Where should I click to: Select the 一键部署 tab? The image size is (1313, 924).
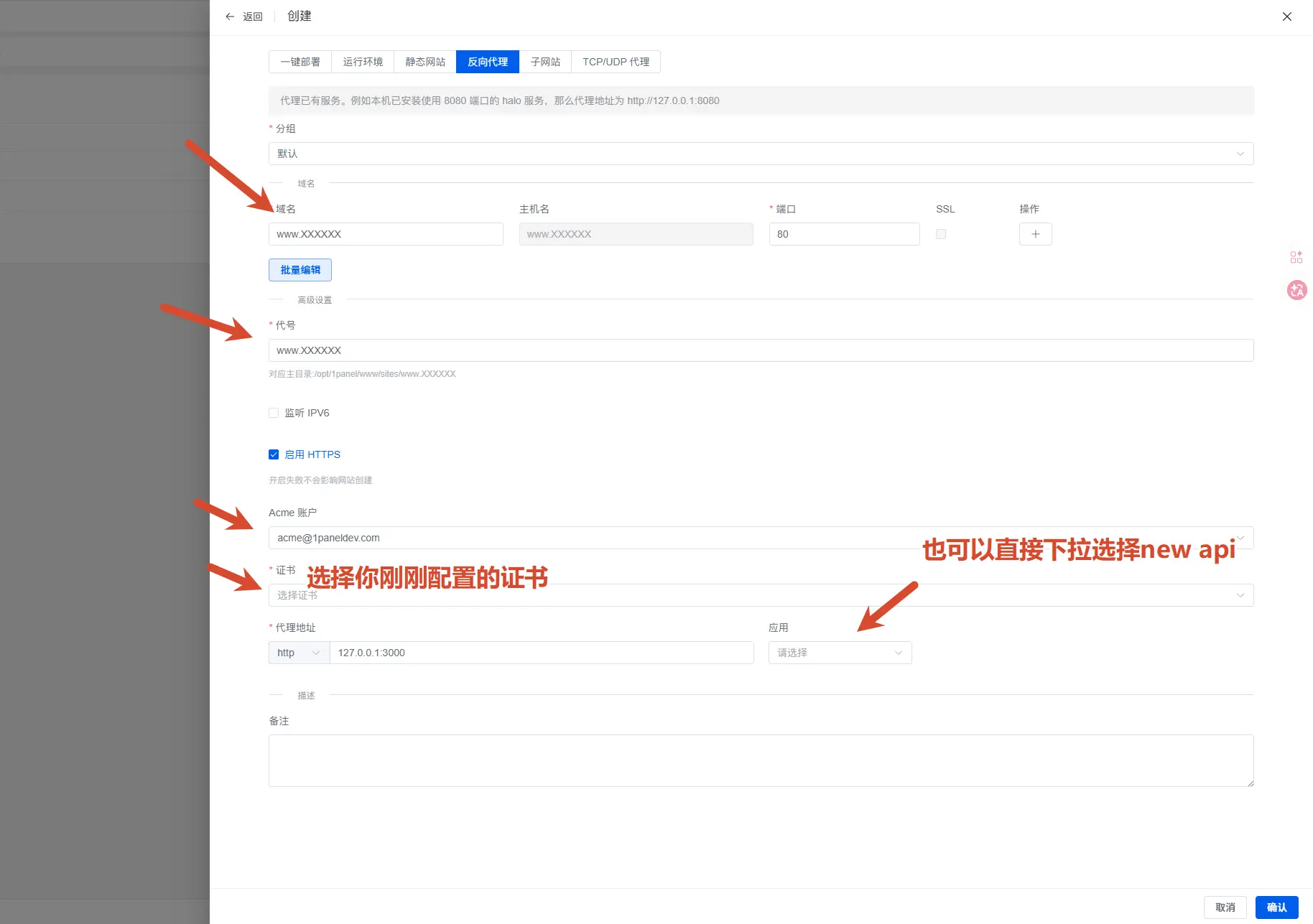[300, 62]
